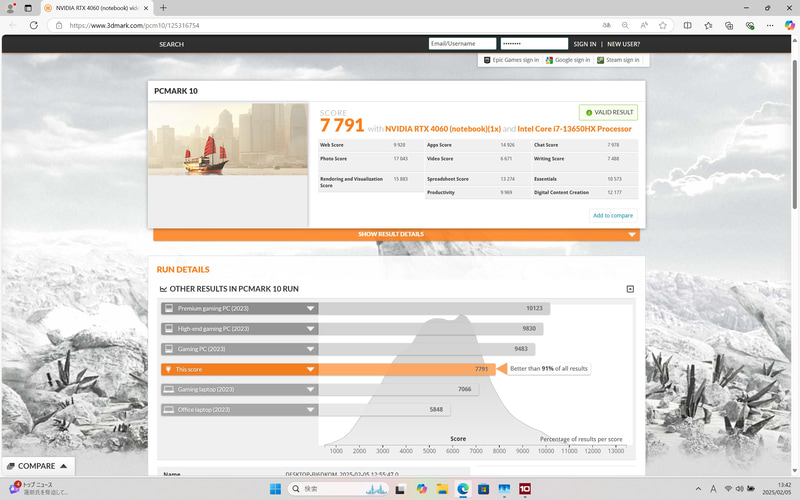Image resolution: width=800 pixels, height=500 pixels.
Task: Click the Digital Content Creation score row
Action: tap(585, 192)
